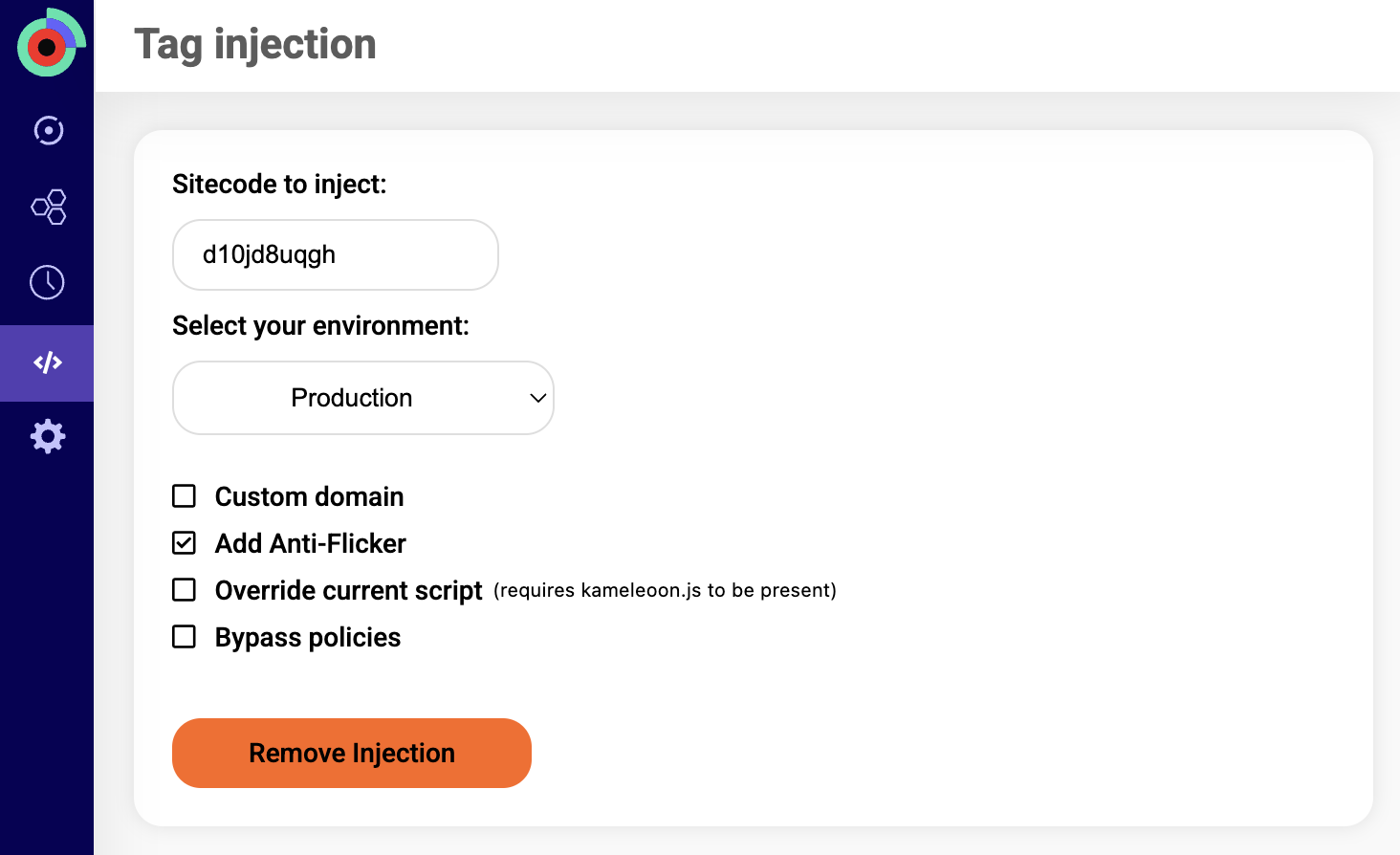Open the hexagons icon in the sidebar
1400x855 pixels.
(48, 207)
